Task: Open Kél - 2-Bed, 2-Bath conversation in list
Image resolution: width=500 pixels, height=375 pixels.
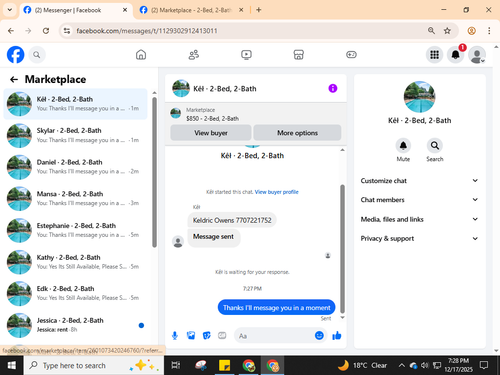Action: 75,104
